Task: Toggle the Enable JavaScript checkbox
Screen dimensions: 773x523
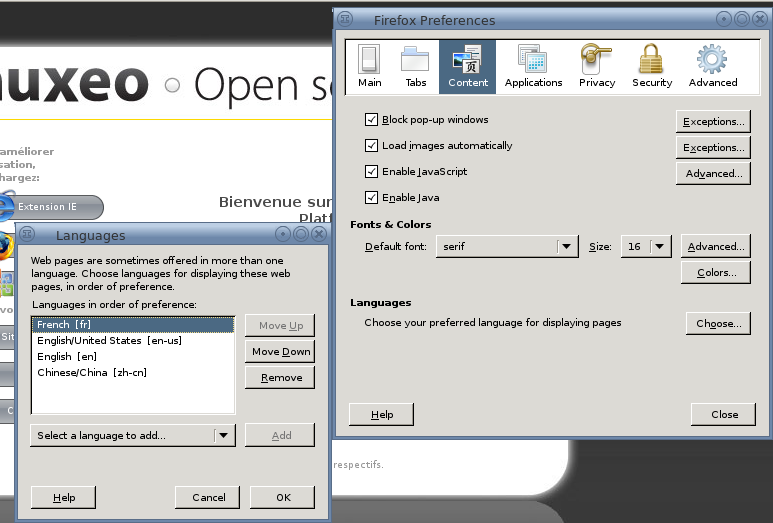Action: pyautogui.click(x=371, y=172)
